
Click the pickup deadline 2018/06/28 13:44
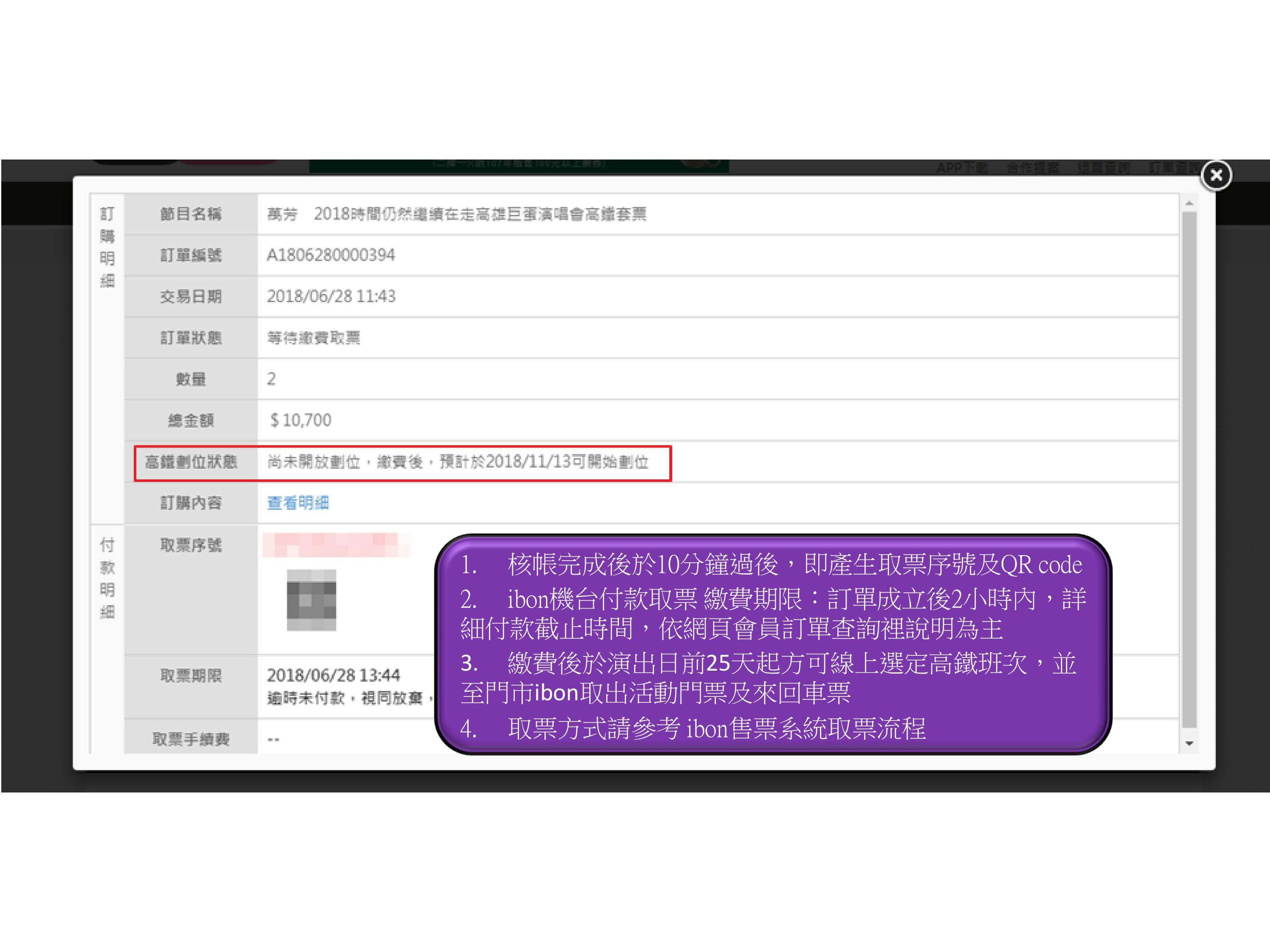click(x=333, y=675)
